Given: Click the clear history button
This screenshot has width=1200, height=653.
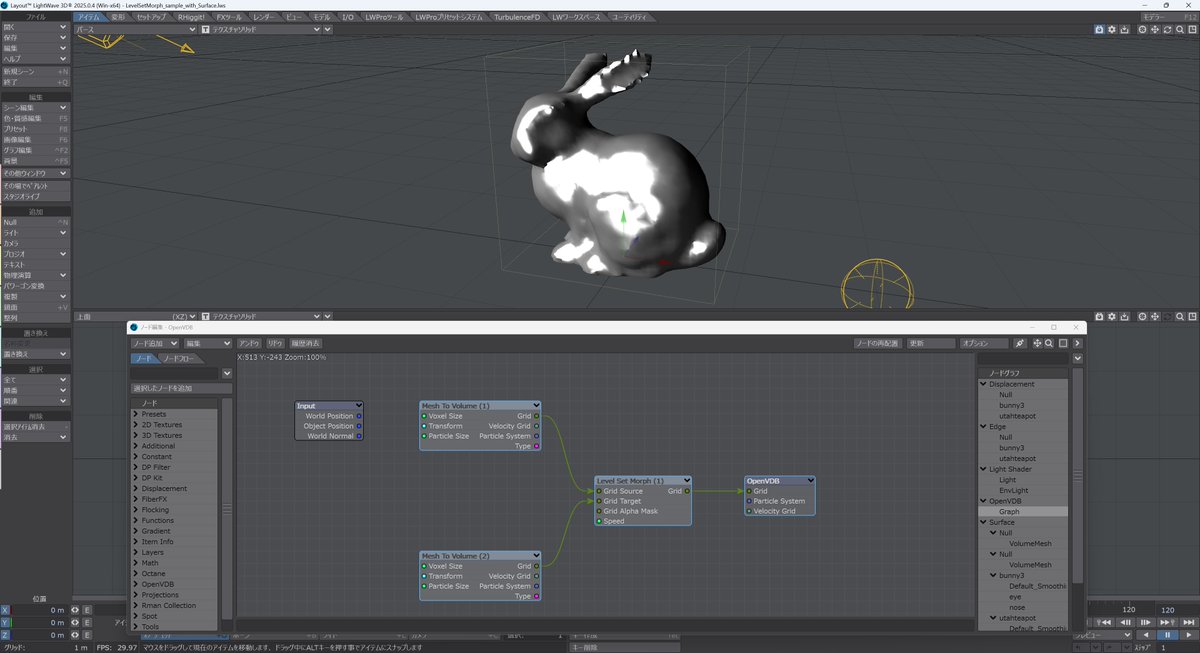Looking at the screenshot, I should tap(307, 343).
